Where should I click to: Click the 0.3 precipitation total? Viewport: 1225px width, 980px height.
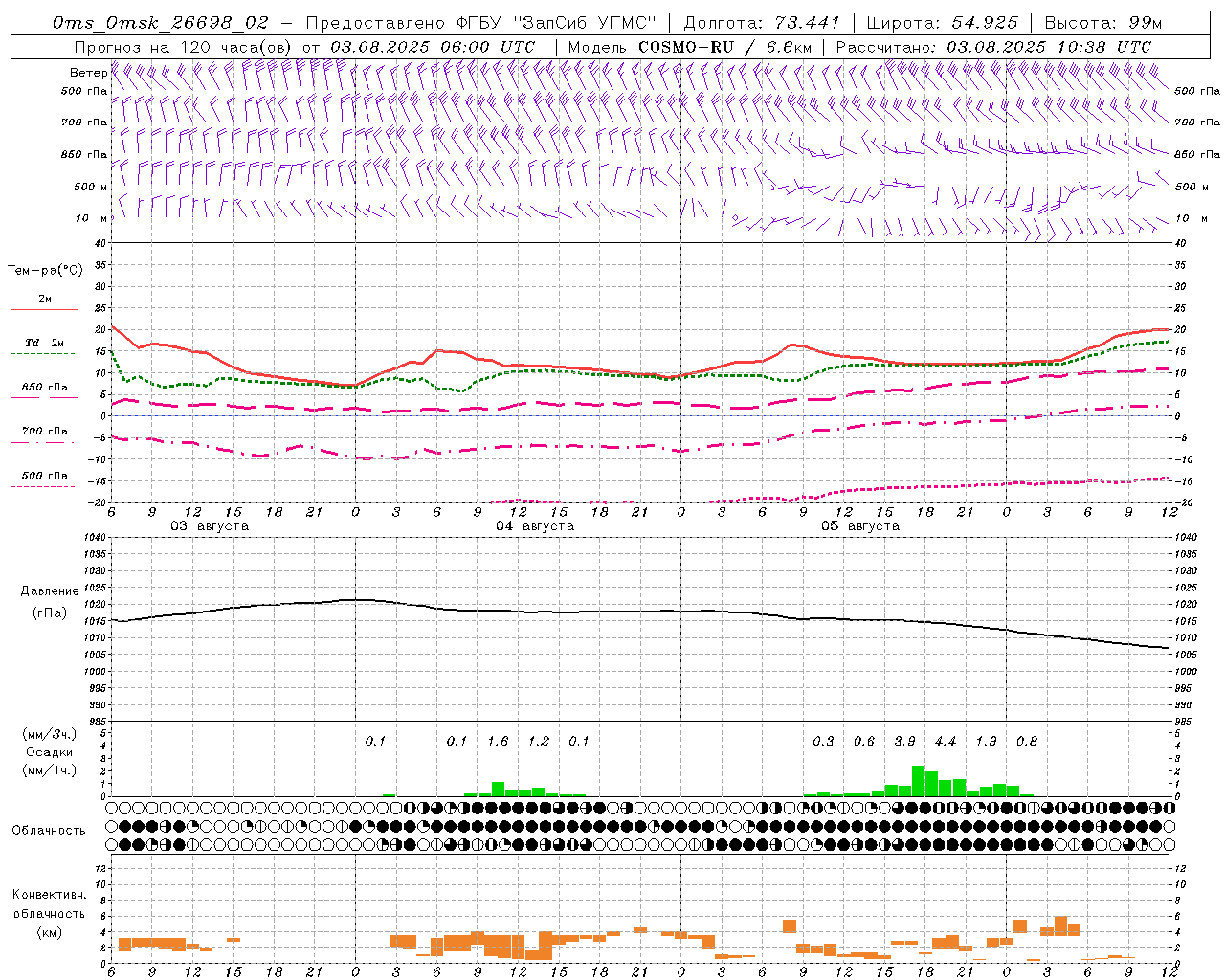(x=823, y=741)
